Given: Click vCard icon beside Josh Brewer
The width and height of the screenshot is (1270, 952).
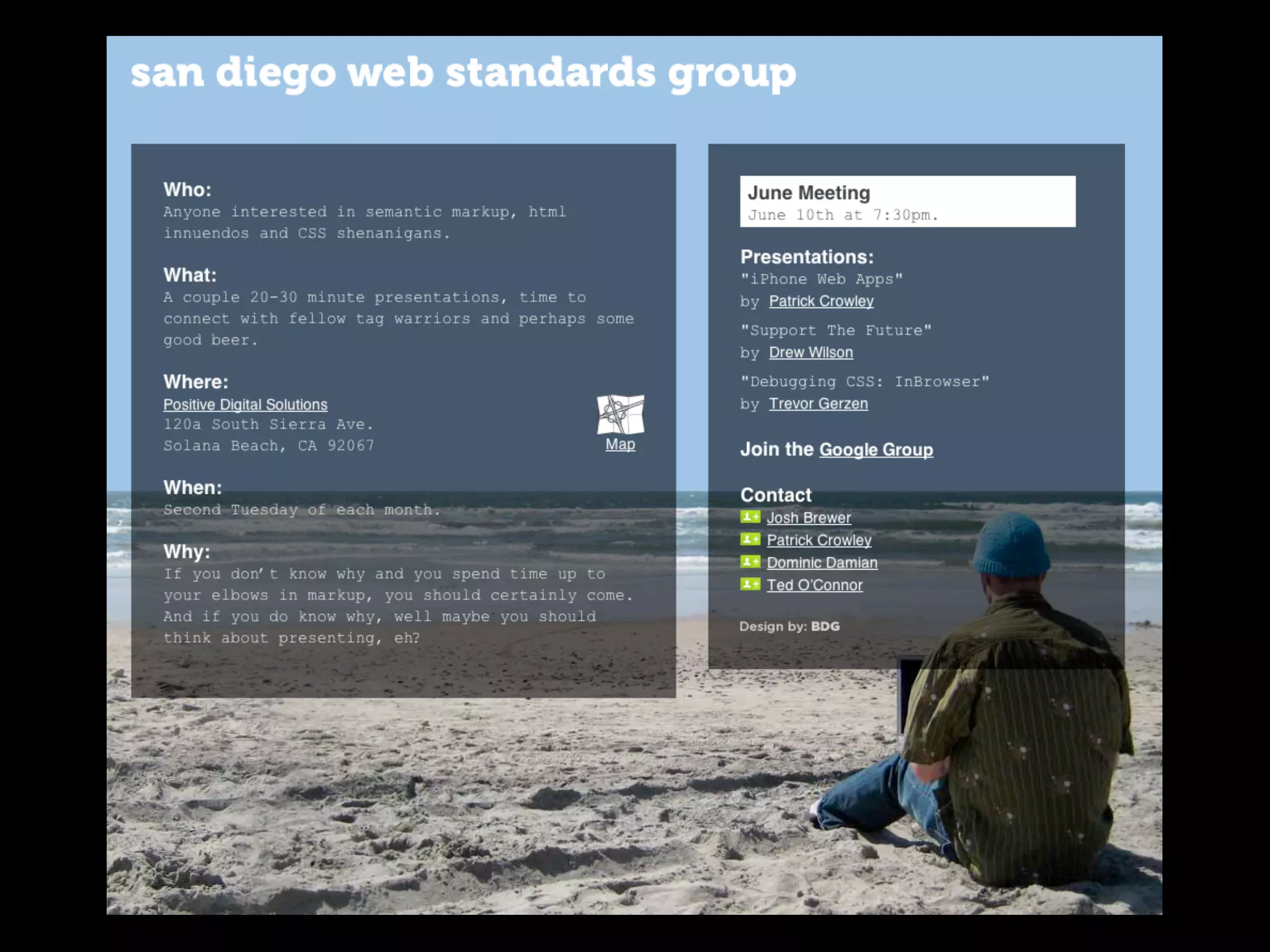Looking at the screenshot, I should [750, 517].
